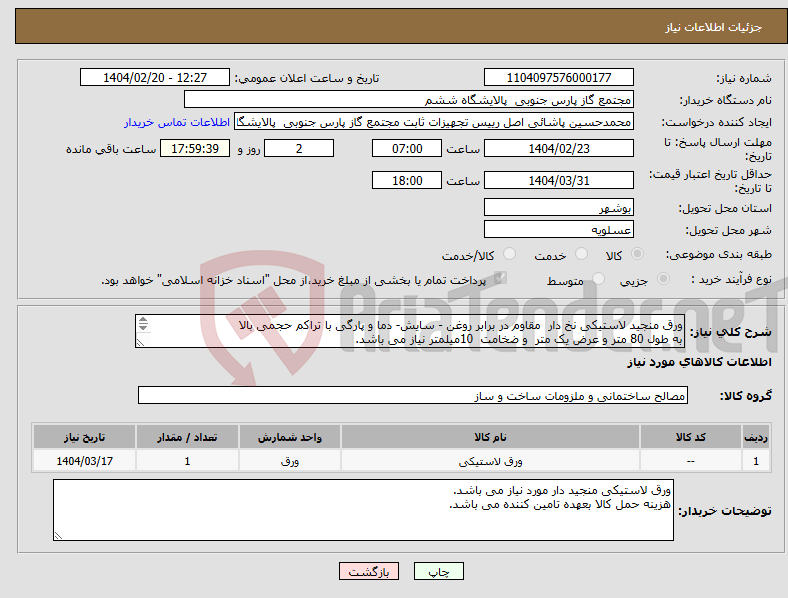Click the validity time field 18:00

407,180
